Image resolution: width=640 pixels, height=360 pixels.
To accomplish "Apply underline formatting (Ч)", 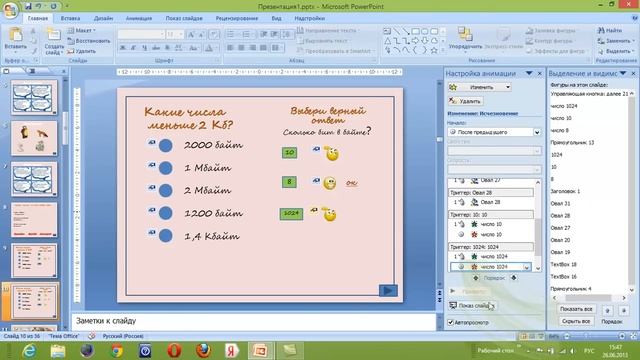I will pyautogui.click(x=144, y=48).
